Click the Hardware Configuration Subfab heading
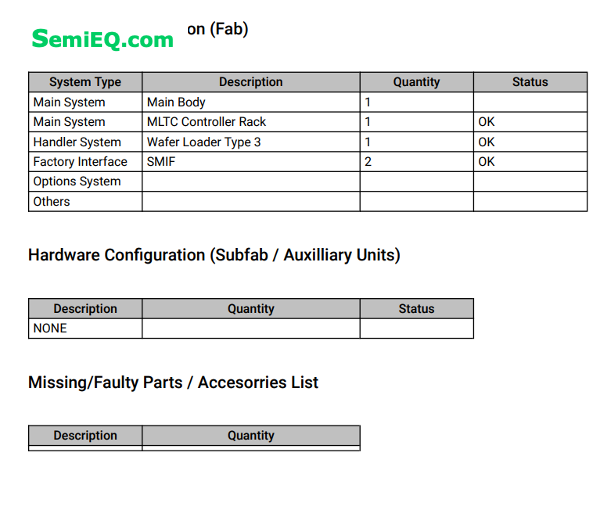The width and height of the screenshot is (600, 510). coord(214,255)
